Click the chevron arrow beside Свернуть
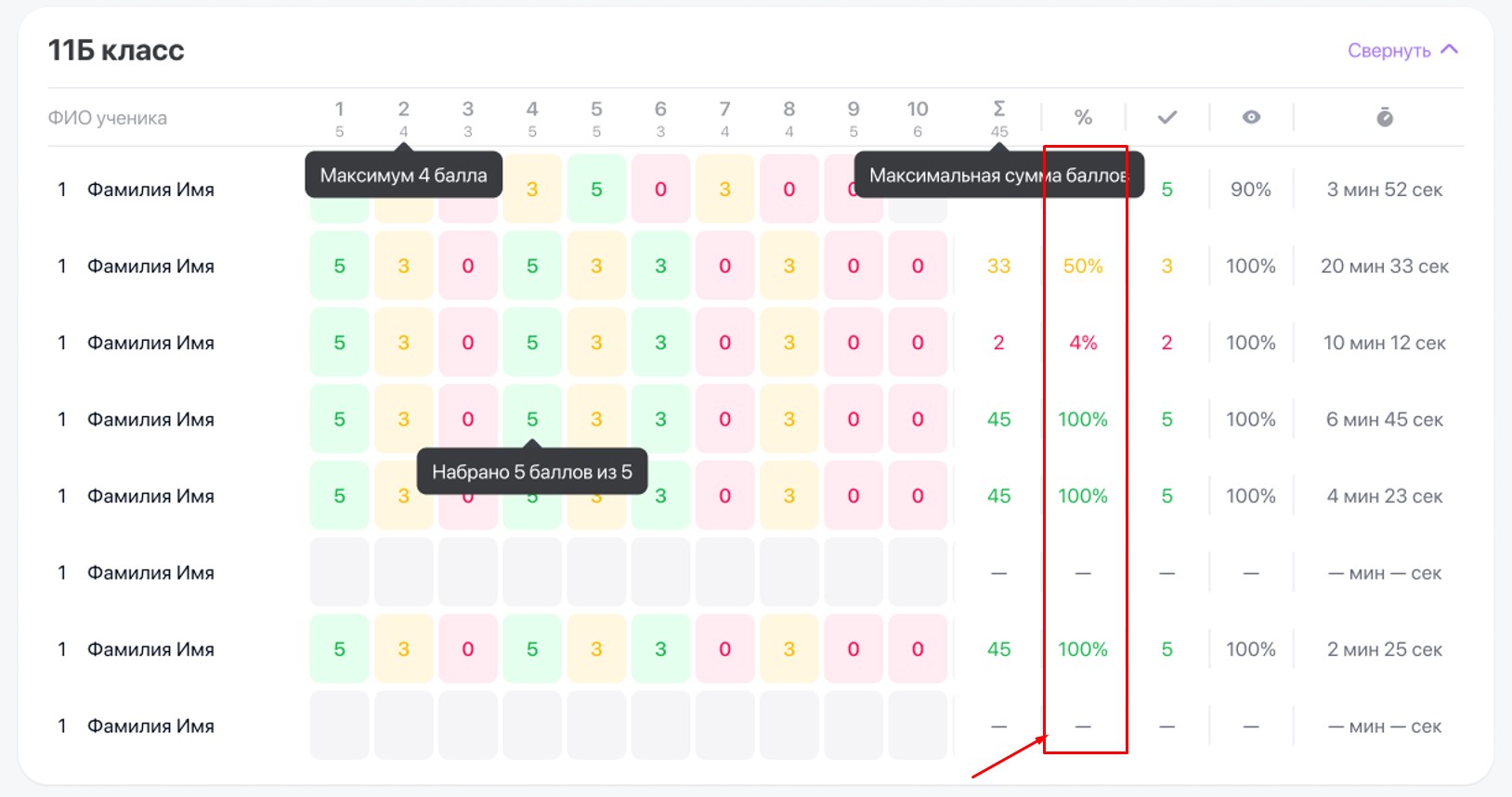 pyautogui.click(x=1450, y=49)
